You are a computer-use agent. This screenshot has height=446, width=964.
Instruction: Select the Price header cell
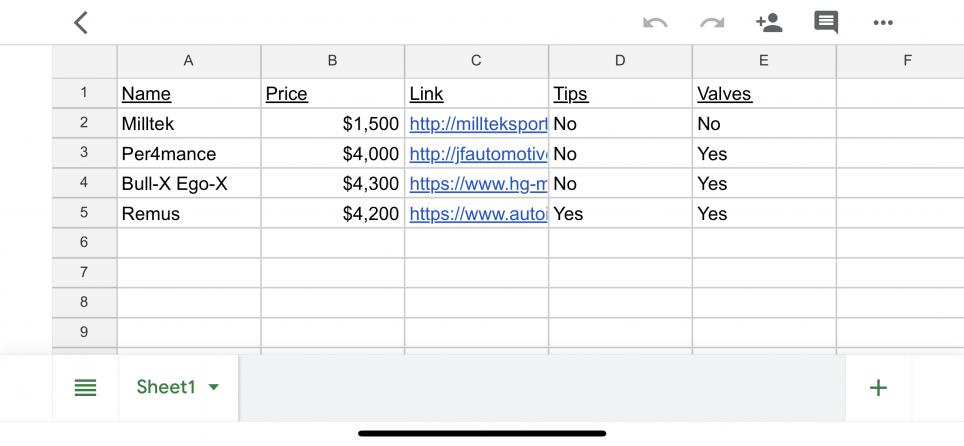333,94
